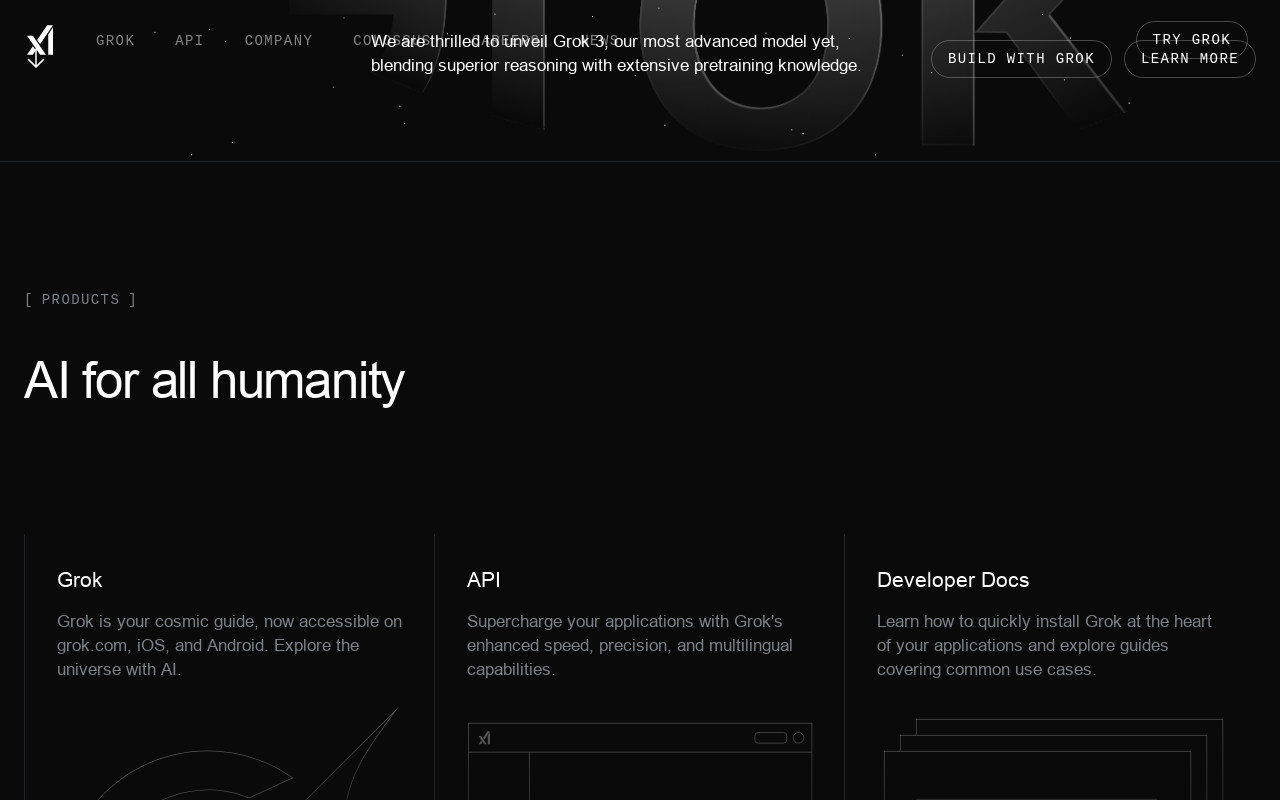Click the xAI logo in the header
Viewport: 1280px width, 800px height.
click(40, 40)
